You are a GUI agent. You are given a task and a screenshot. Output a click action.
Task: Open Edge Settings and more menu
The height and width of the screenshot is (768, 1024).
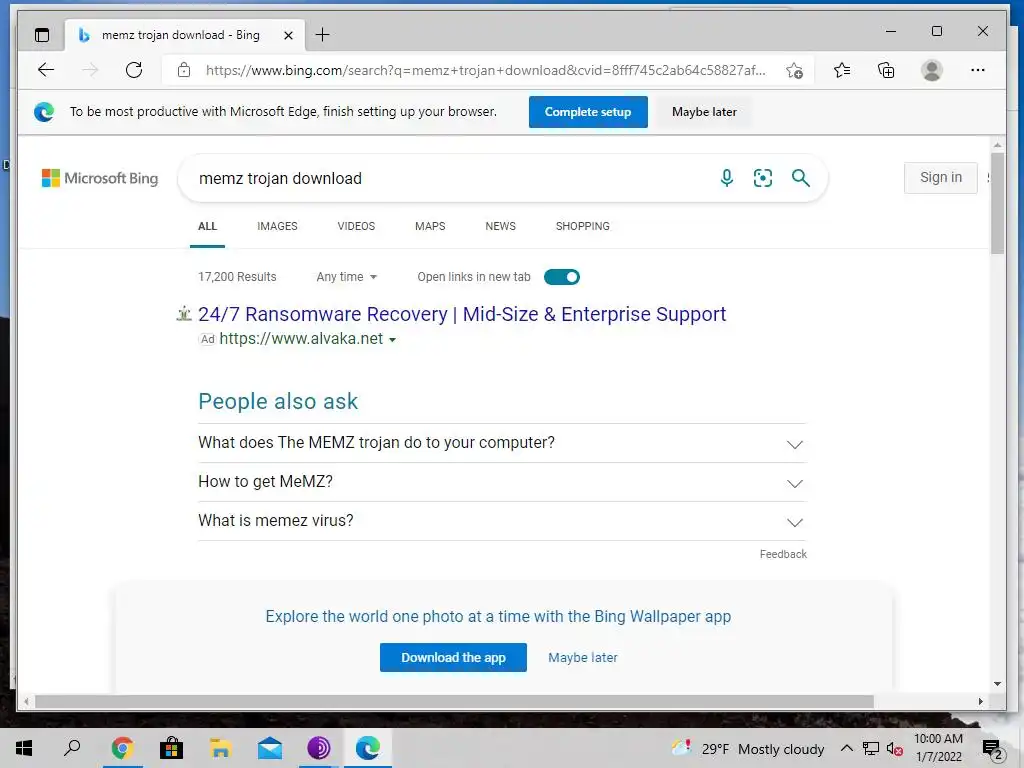[x=978, y=70]
